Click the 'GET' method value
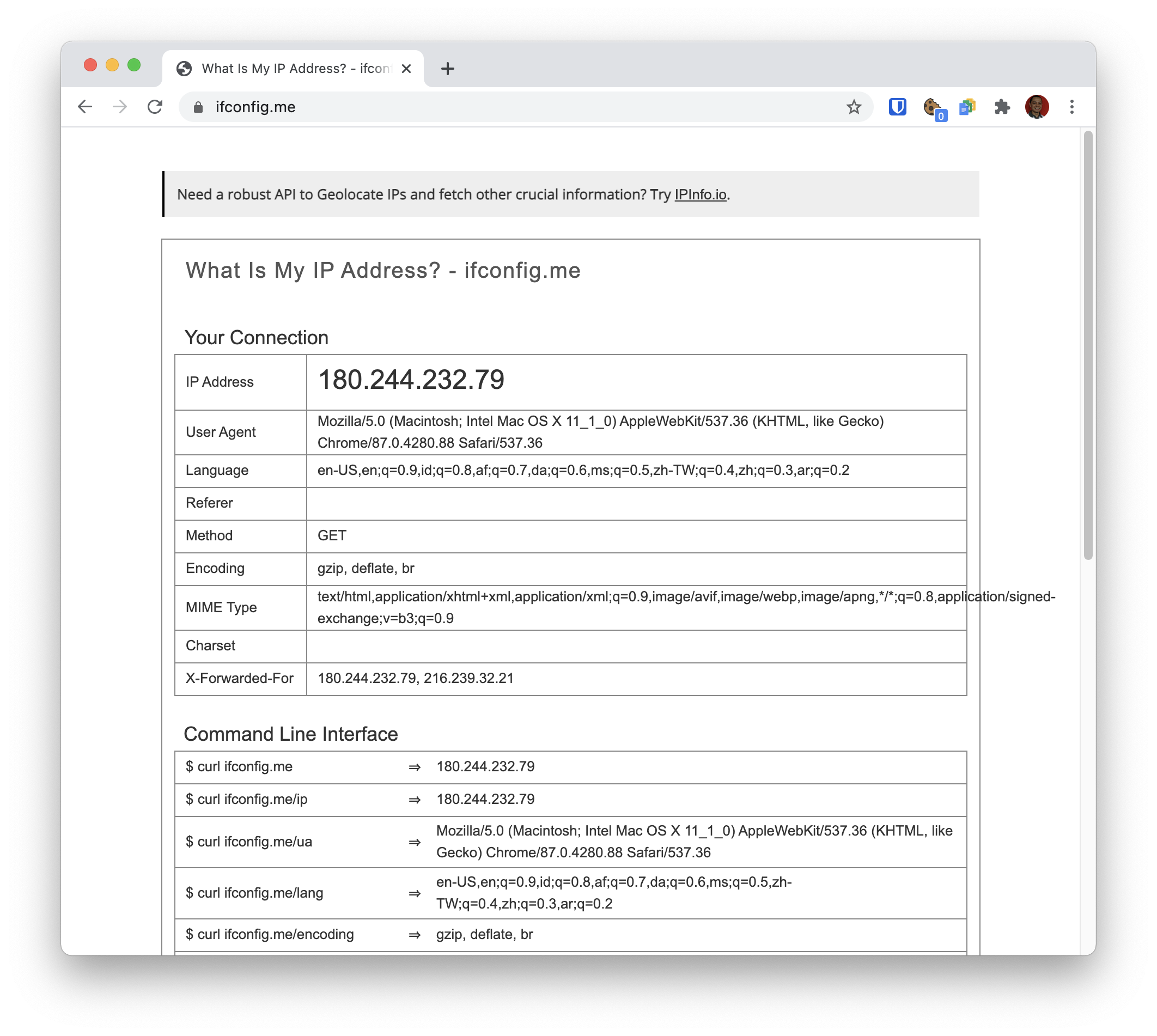Screen dimensions: 1157x1036 coord(331,535)
